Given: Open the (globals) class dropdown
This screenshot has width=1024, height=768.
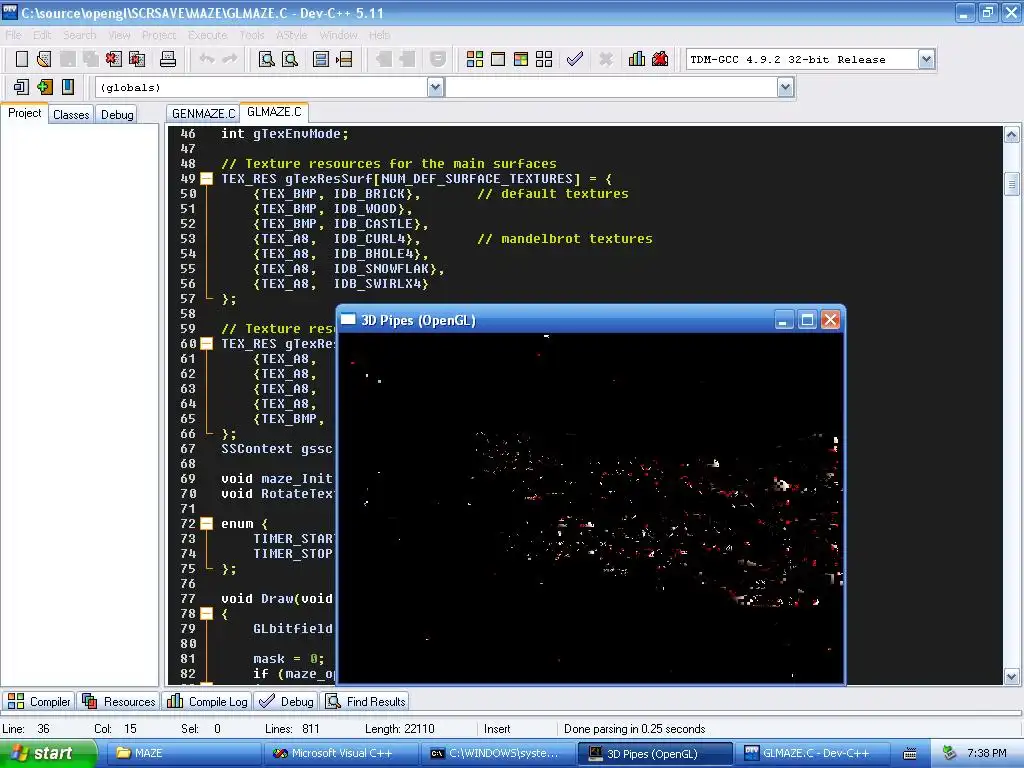Looking at the screenshot, I should 436,87.
